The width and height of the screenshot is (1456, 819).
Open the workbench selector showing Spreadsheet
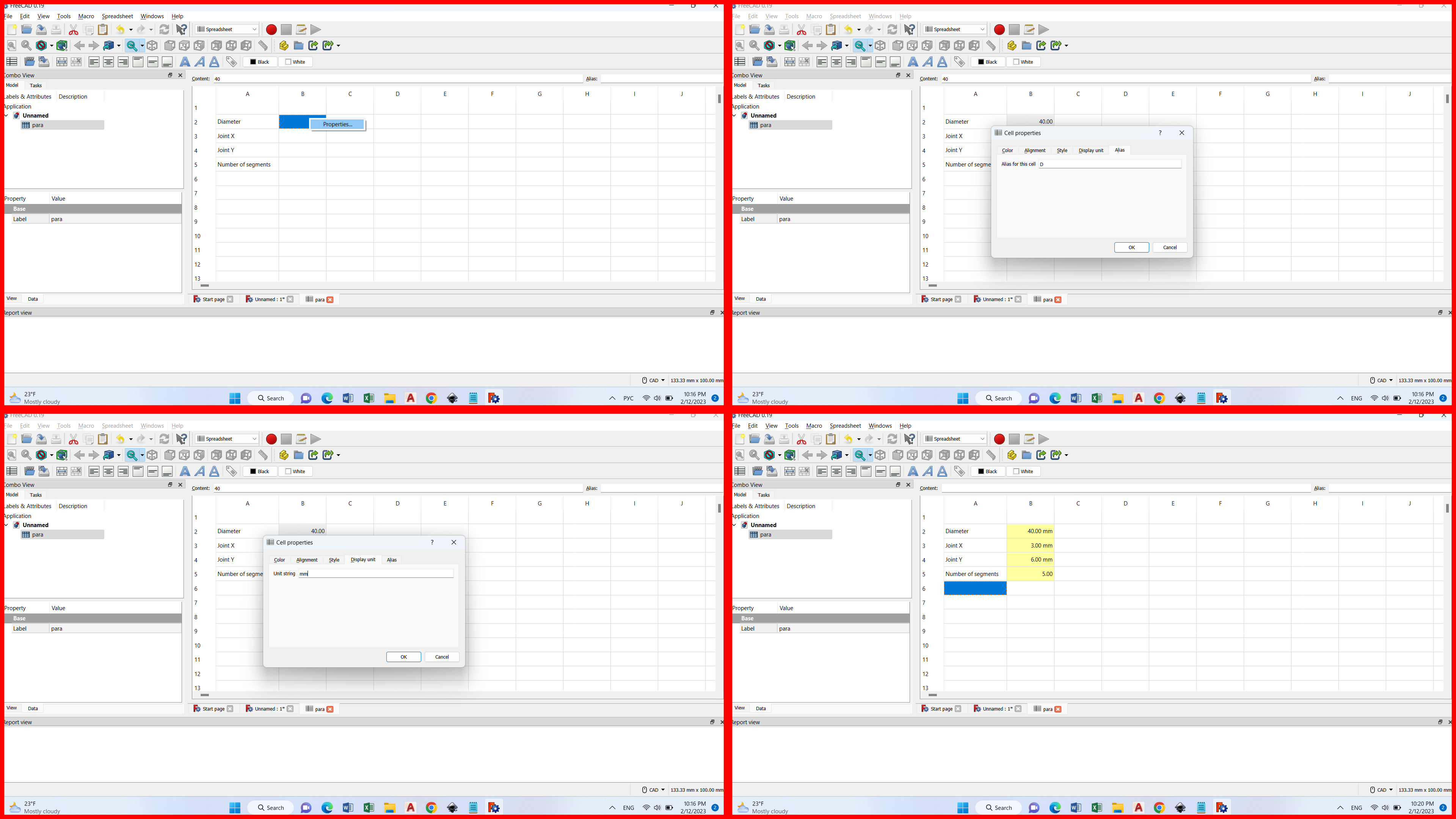pos(226,30)
